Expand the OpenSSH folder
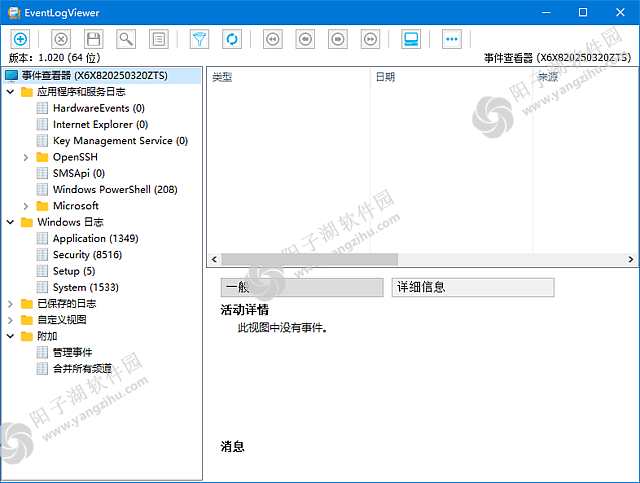This screenshot has width=640, height=483. [x=26, y=157]
